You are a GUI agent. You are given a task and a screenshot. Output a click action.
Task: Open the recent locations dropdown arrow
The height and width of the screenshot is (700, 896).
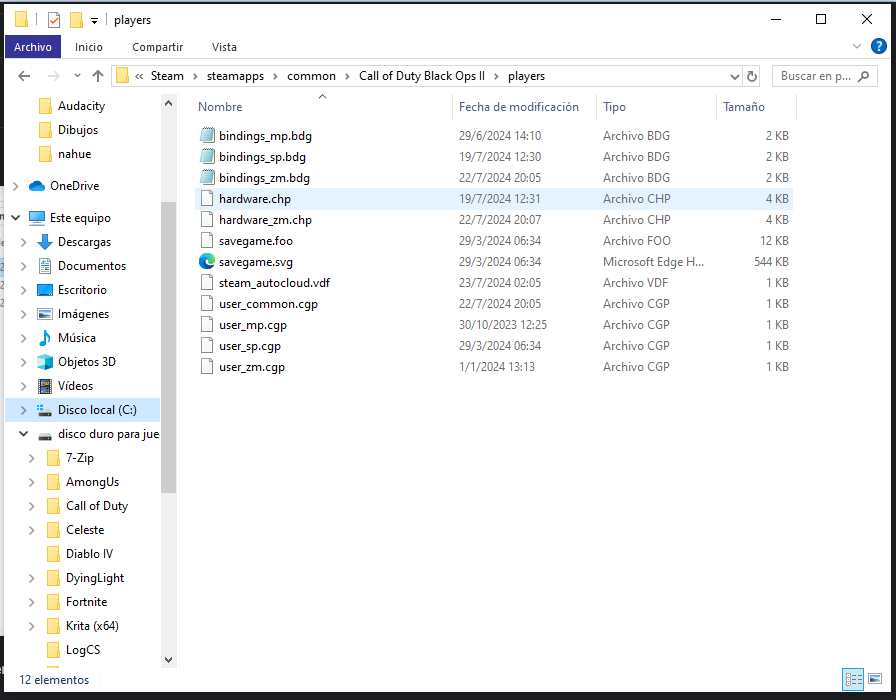[x=77, y=76]
